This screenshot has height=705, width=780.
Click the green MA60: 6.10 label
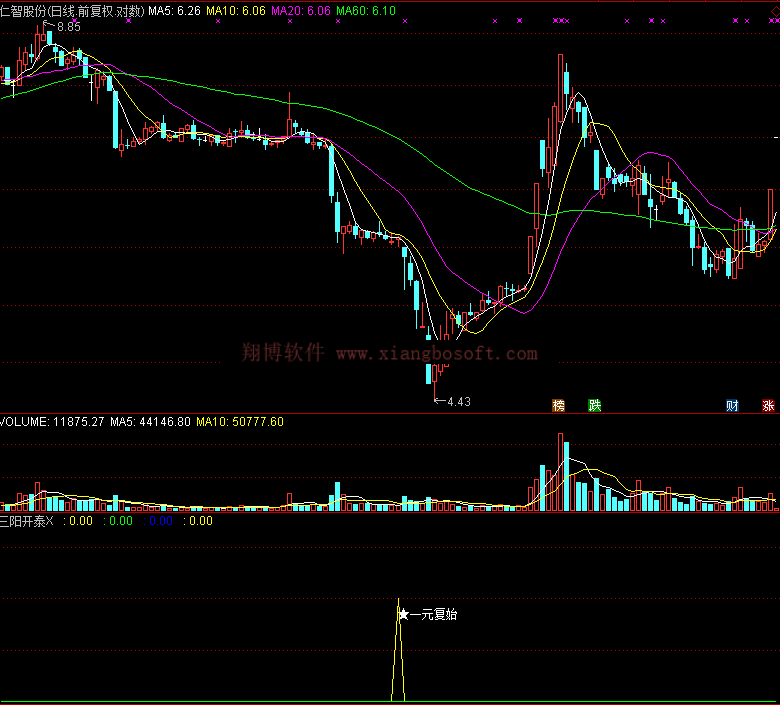point(366,10)
